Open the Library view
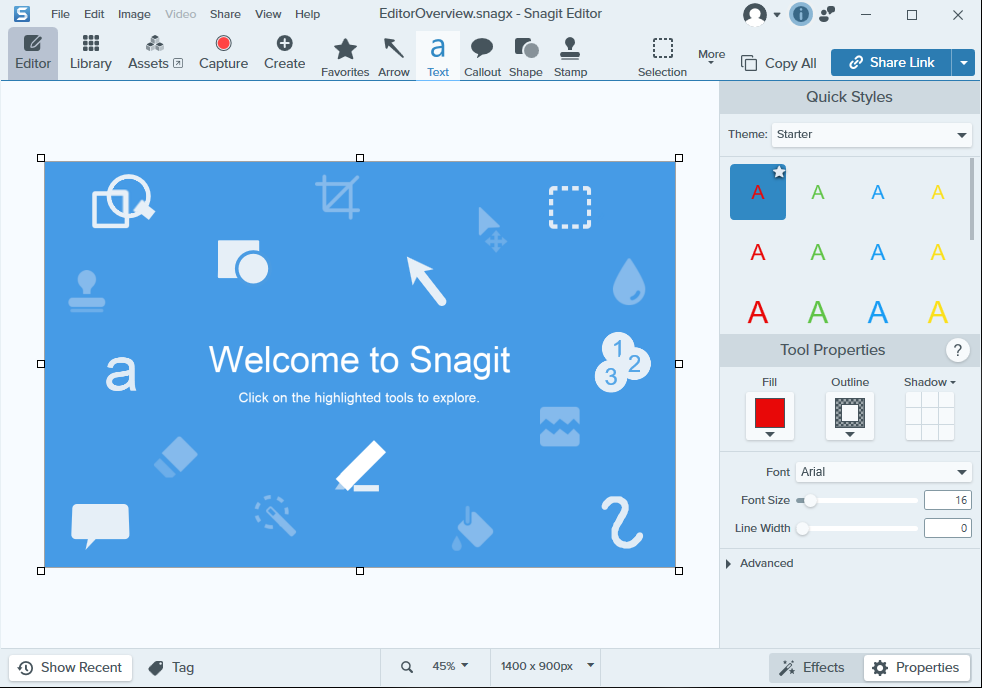Viewport: 982px width, 688px height. [x=91, y=53]
